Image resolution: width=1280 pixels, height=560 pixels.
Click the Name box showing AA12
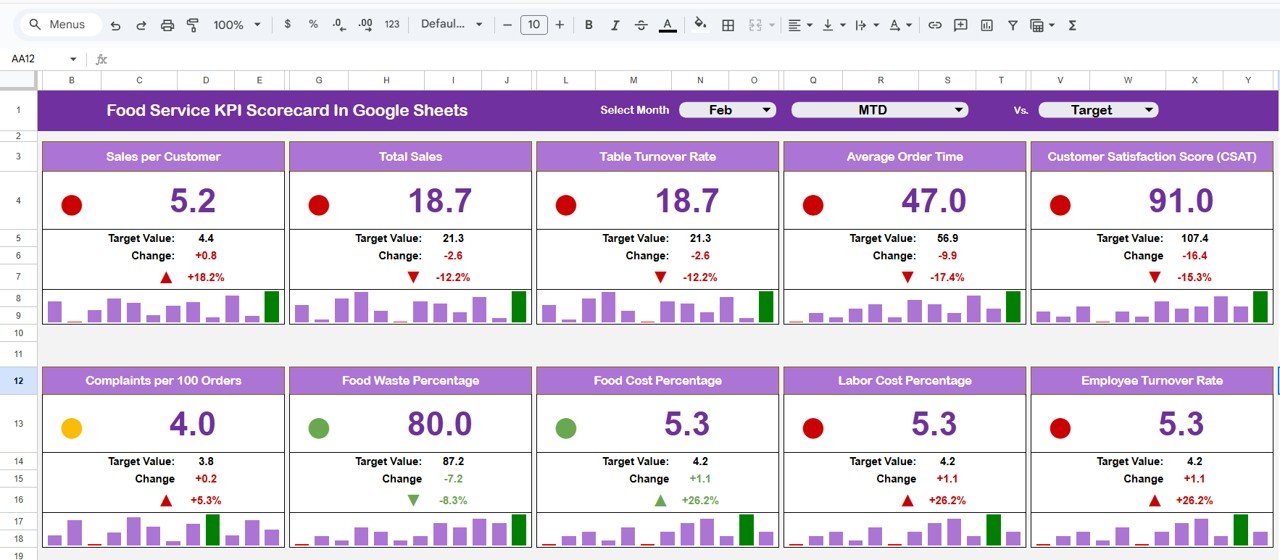coord(40,59)
